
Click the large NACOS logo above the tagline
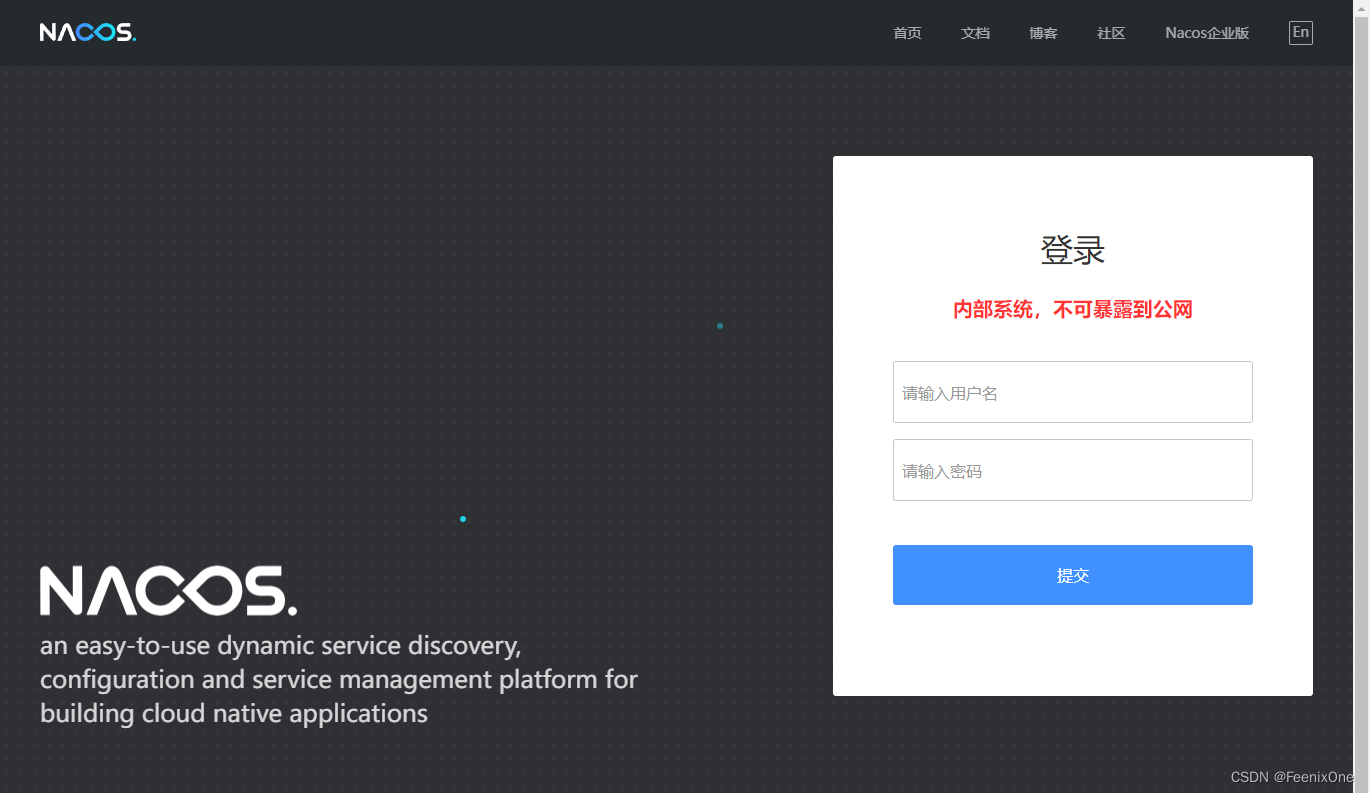168,590
